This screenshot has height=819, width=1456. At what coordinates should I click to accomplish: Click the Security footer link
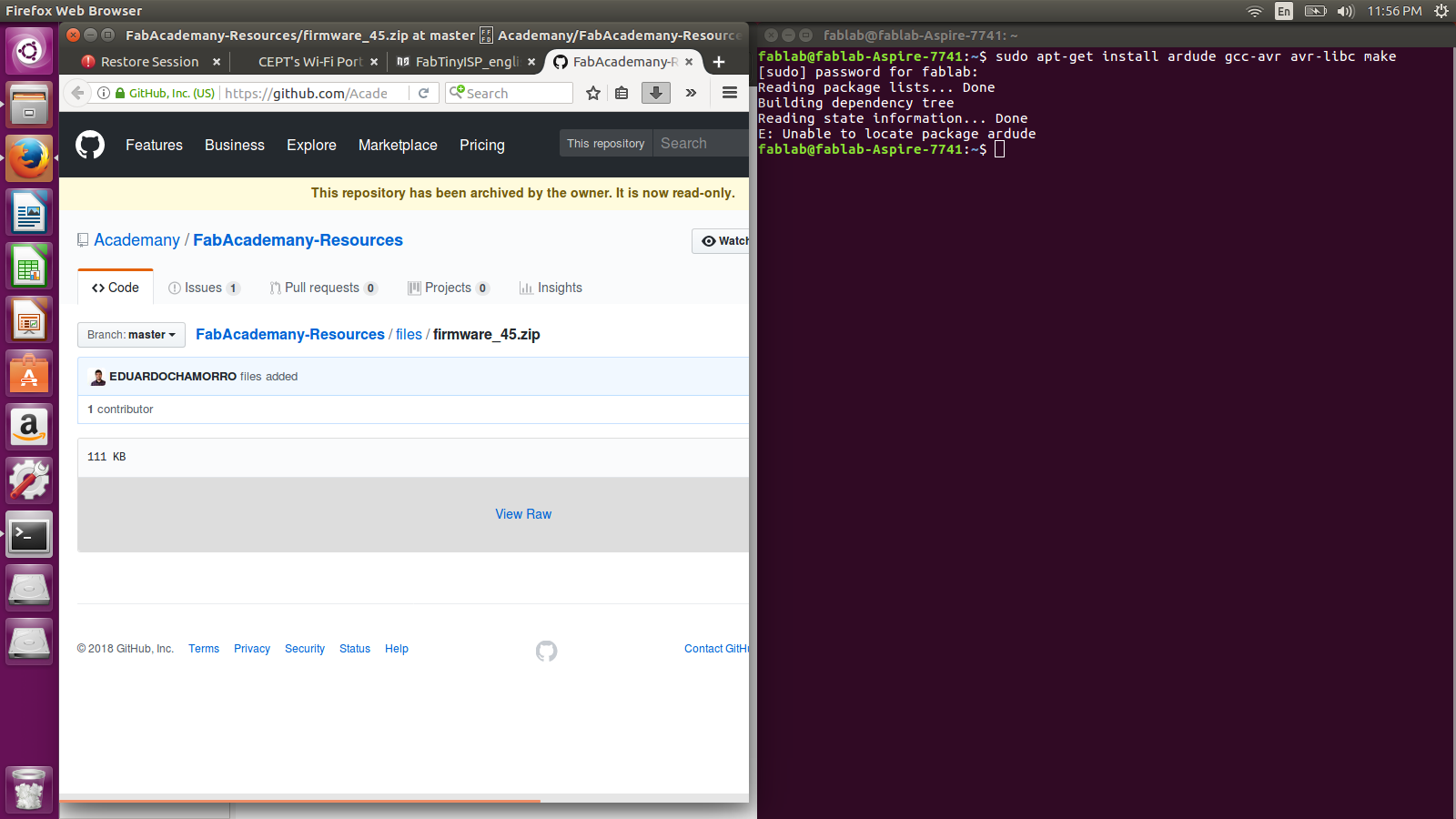point(305,649)
